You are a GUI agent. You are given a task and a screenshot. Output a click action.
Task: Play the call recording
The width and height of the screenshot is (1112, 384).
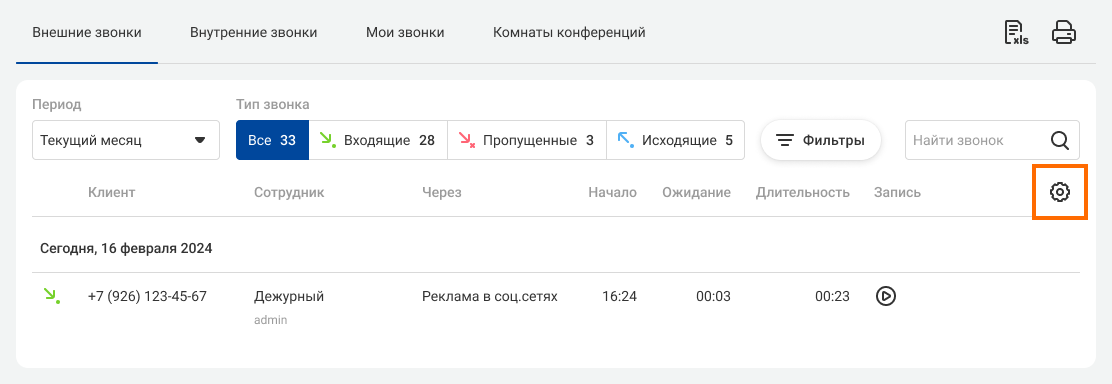885,296
